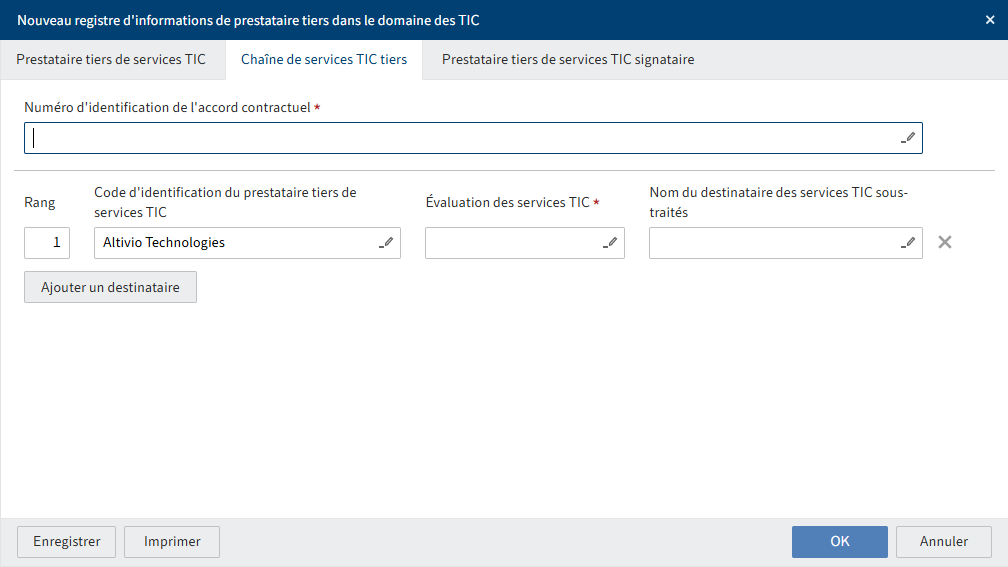Click the Altivio Technologies identification code field
Image resolution: width=1008 pixels, height=567 pixels.
[x=248, y=243]
